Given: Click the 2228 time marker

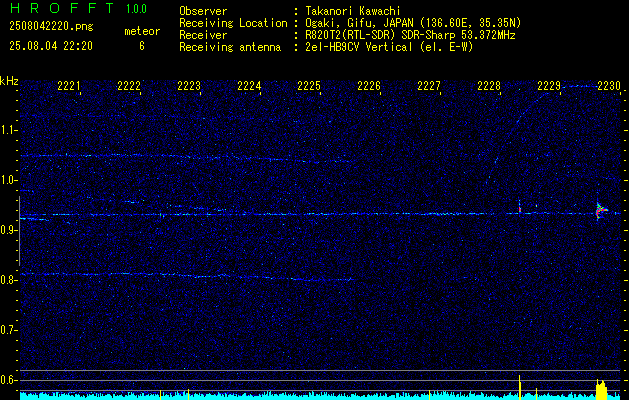Looking at the screenshot, I should point(489,86).
